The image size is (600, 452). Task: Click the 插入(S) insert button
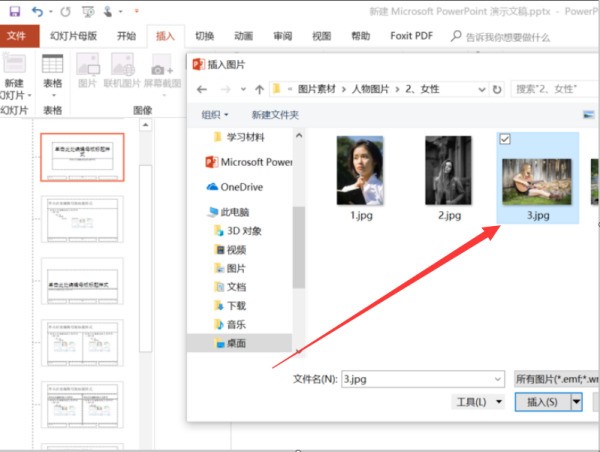point(541,402)
